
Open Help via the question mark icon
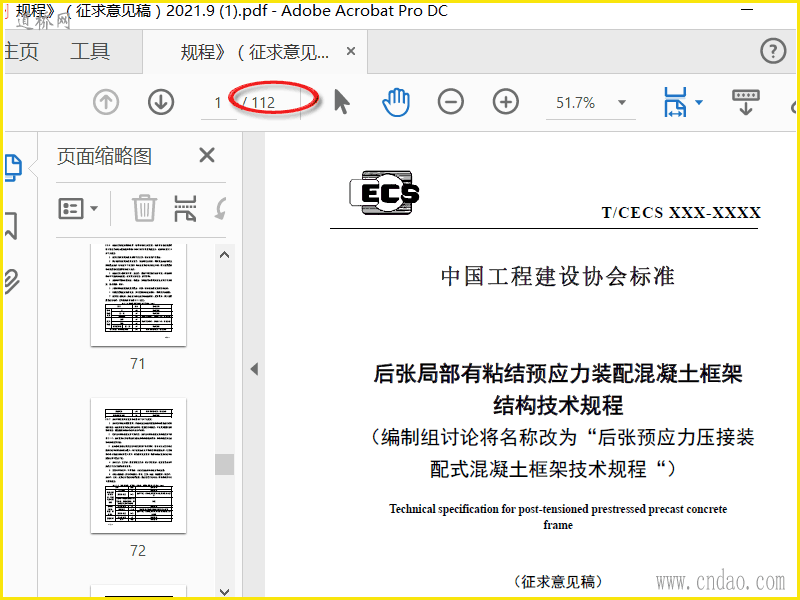pyautogui.click(x=773, y=51)
